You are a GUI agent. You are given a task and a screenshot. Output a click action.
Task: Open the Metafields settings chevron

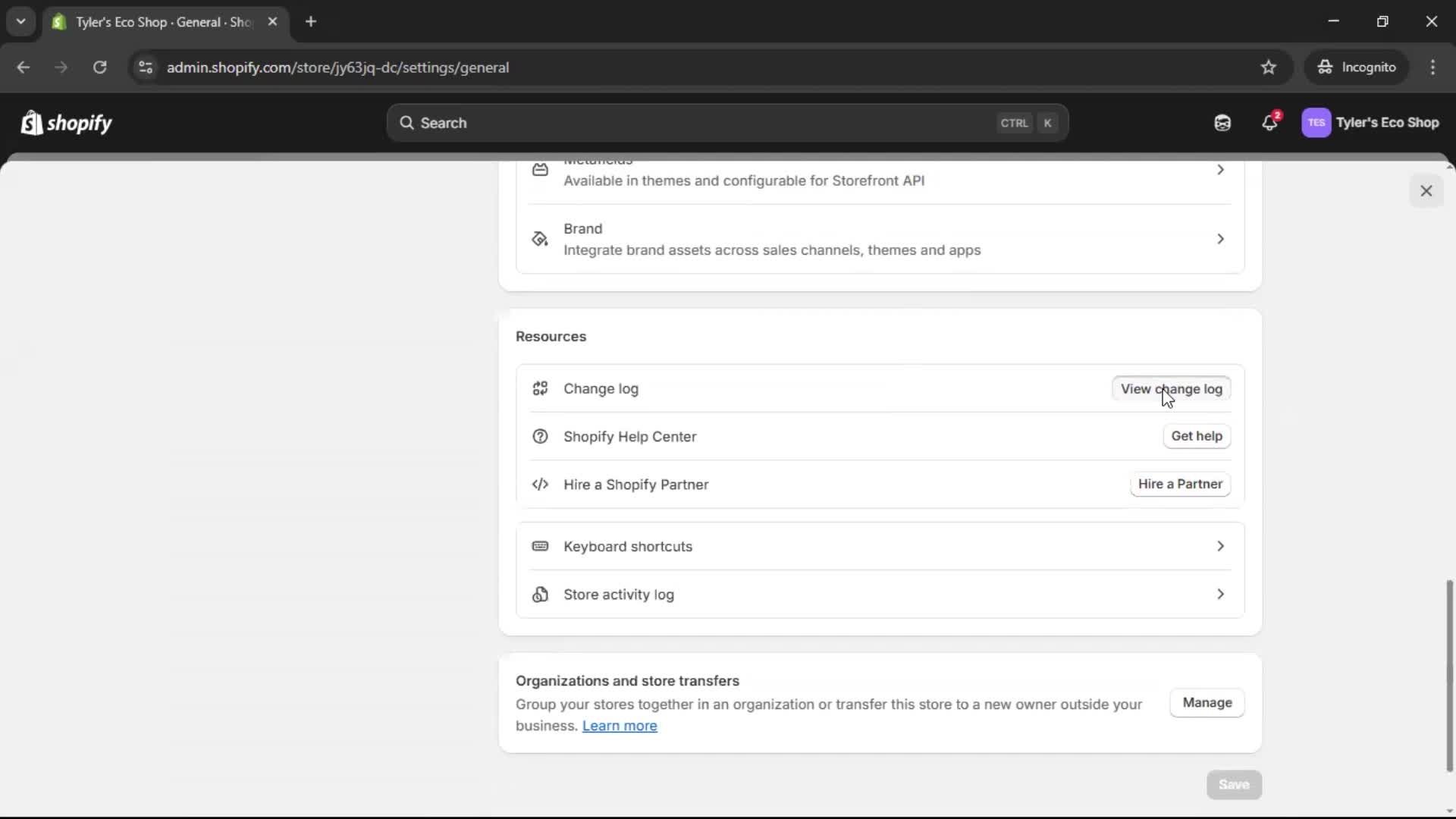click(1220, 170)
